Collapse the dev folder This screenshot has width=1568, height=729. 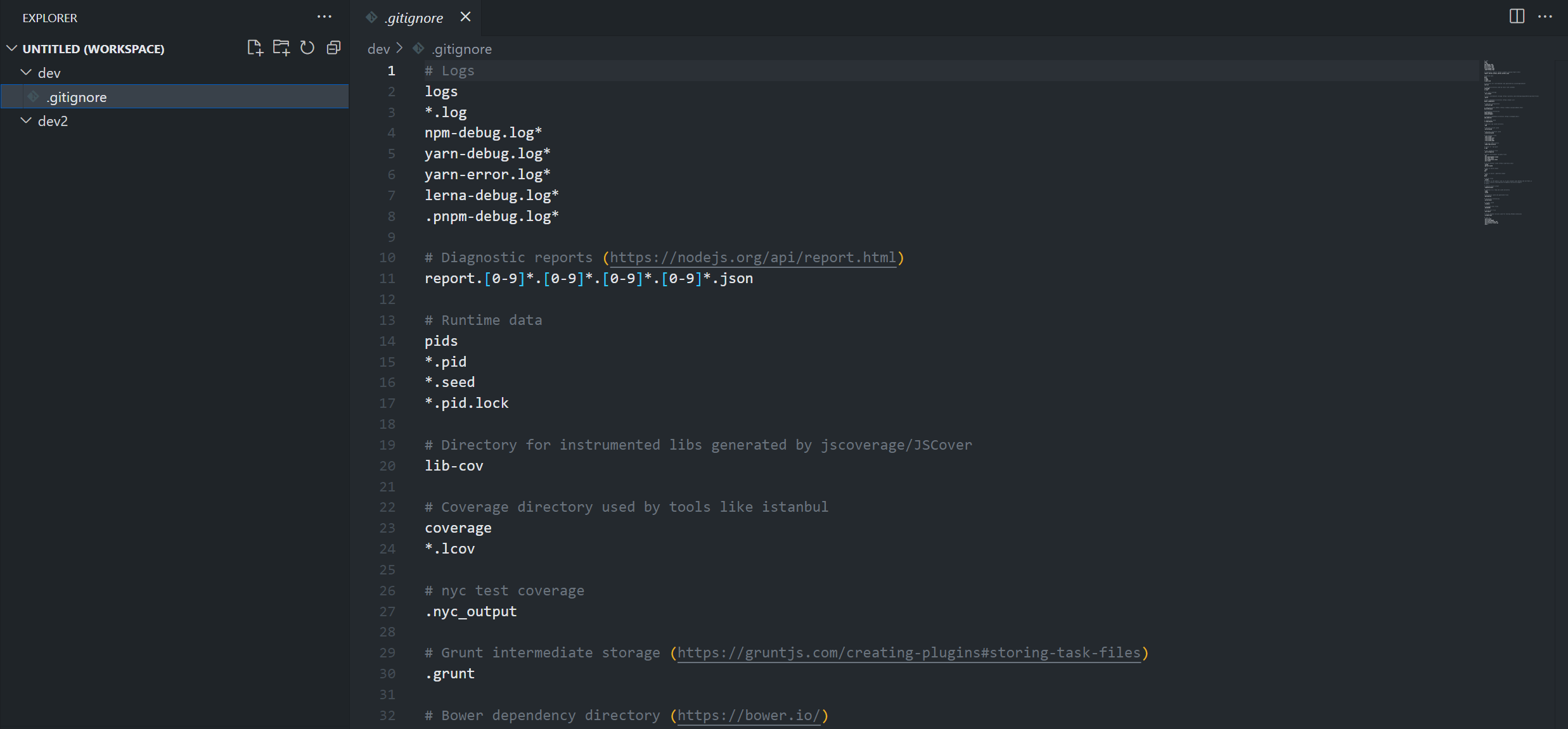pyautogui.click(x=27, y=73)
